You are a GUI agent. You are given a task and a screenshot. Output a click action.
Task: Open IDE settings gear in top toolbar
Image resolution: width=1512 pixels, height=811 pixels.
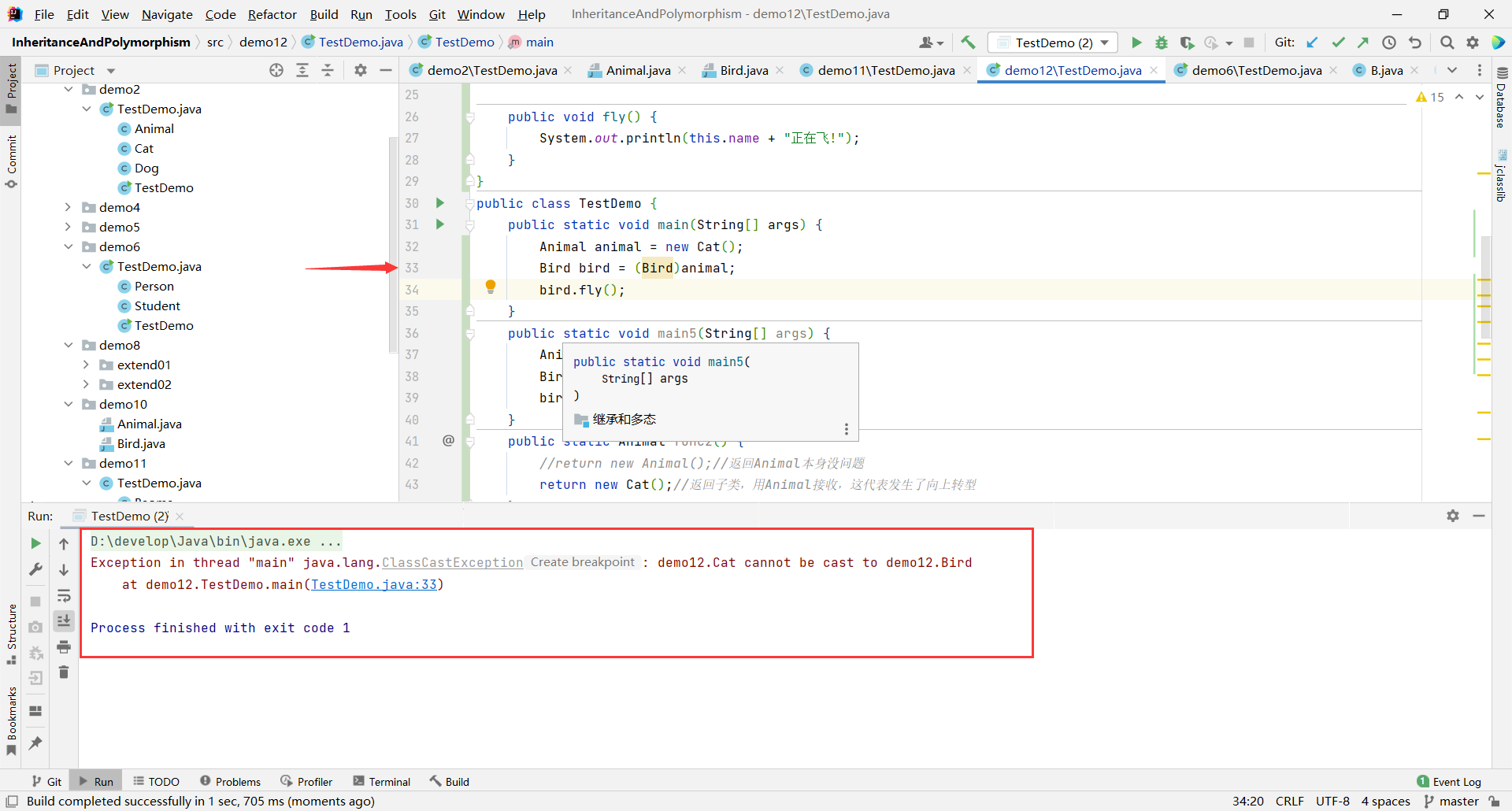tap(1473, 43)
